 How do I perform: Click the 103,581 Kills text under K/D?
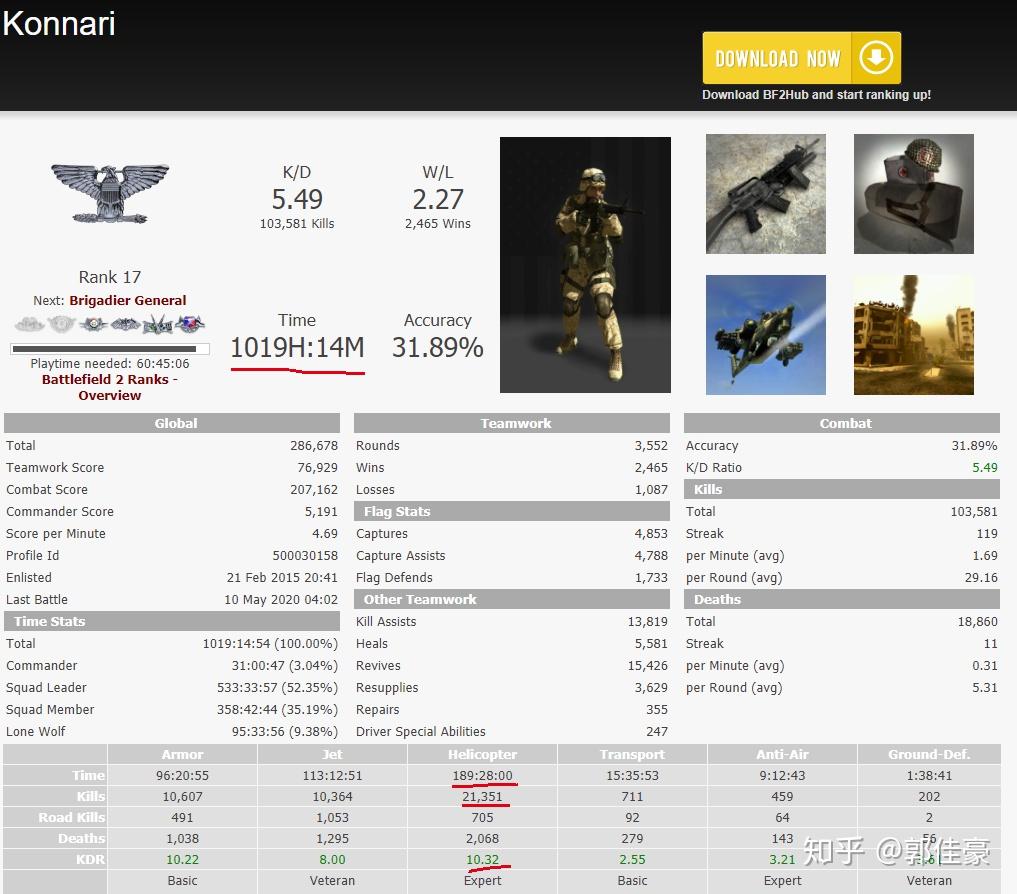(x=297, y=224)
